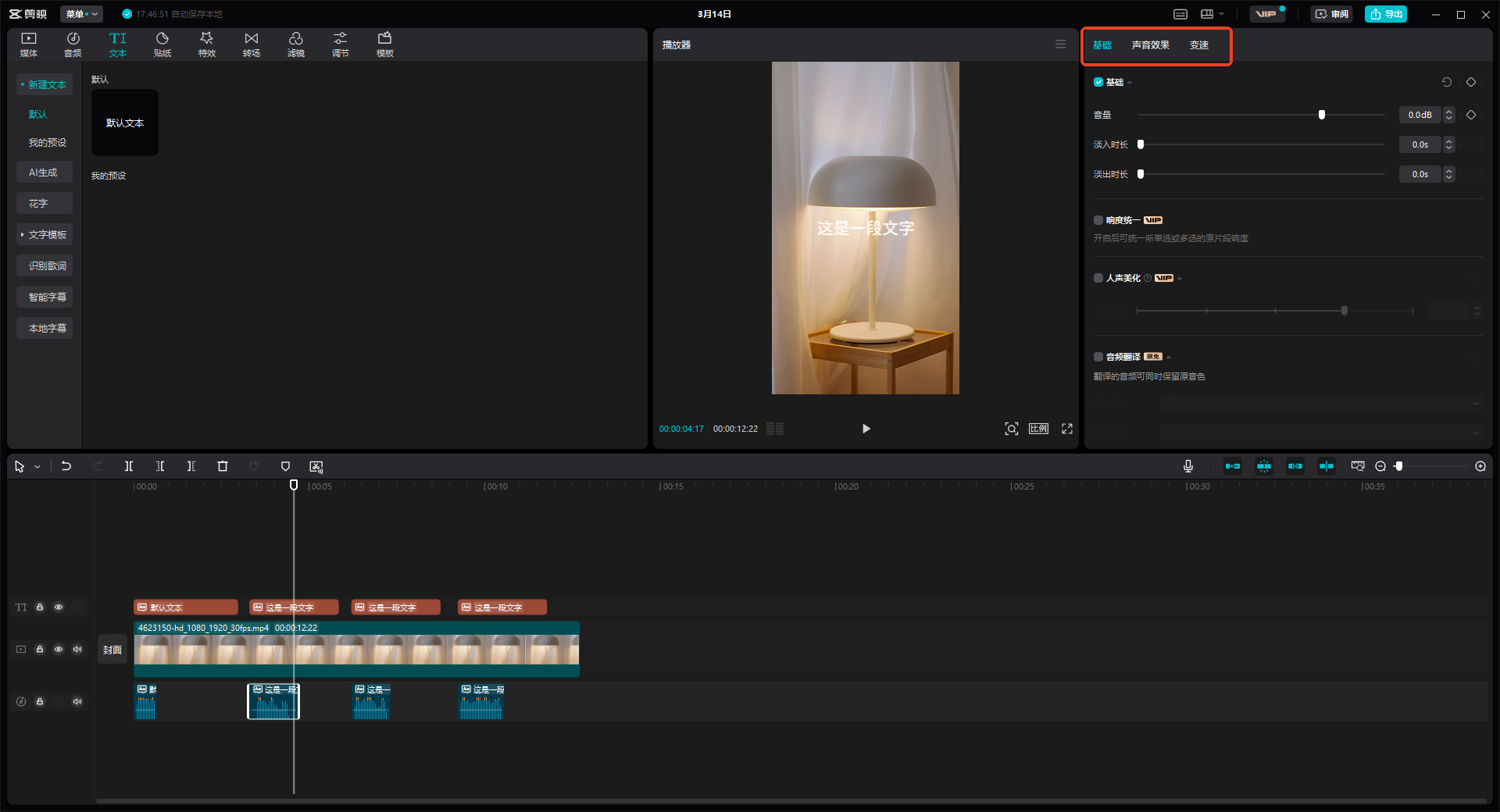Click the VIP button in title bar
This screenshot has width=1500, height=812.
[1266, 14]
